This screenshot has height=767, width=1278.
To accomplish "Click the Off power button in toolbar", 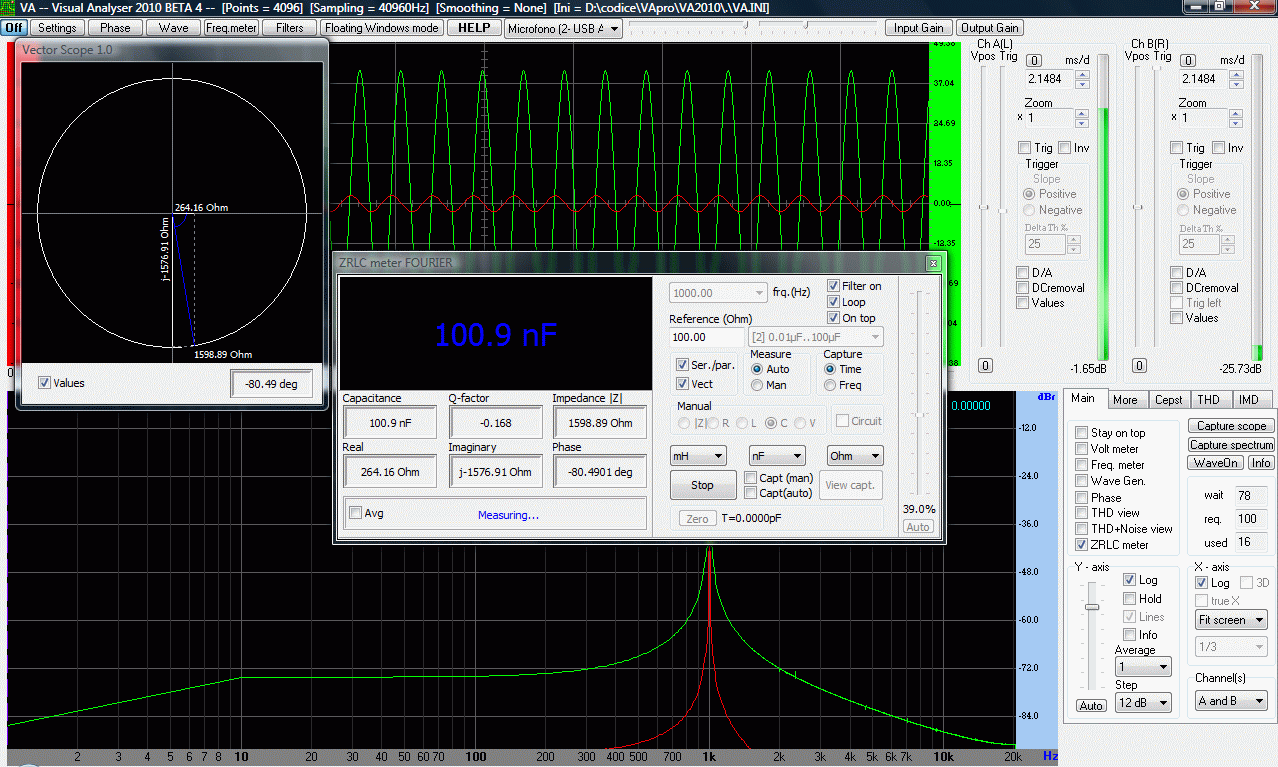I will pos(14,28).
